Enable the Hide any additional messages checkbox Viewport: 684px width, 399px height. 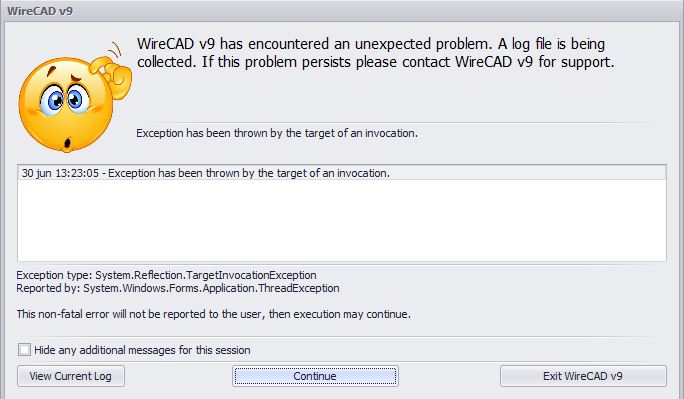pyautogui.click(x=24, y=350)
